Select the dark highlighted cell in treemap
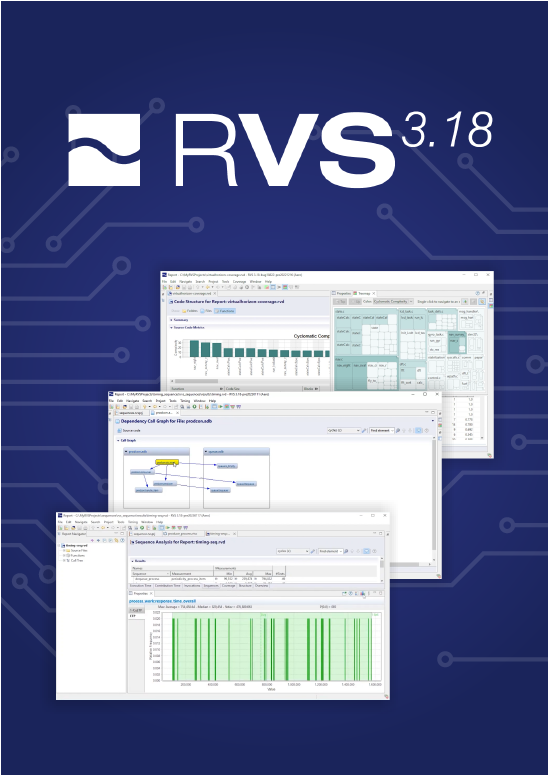The height and width of the screenshot is (775, 548). 457,342
